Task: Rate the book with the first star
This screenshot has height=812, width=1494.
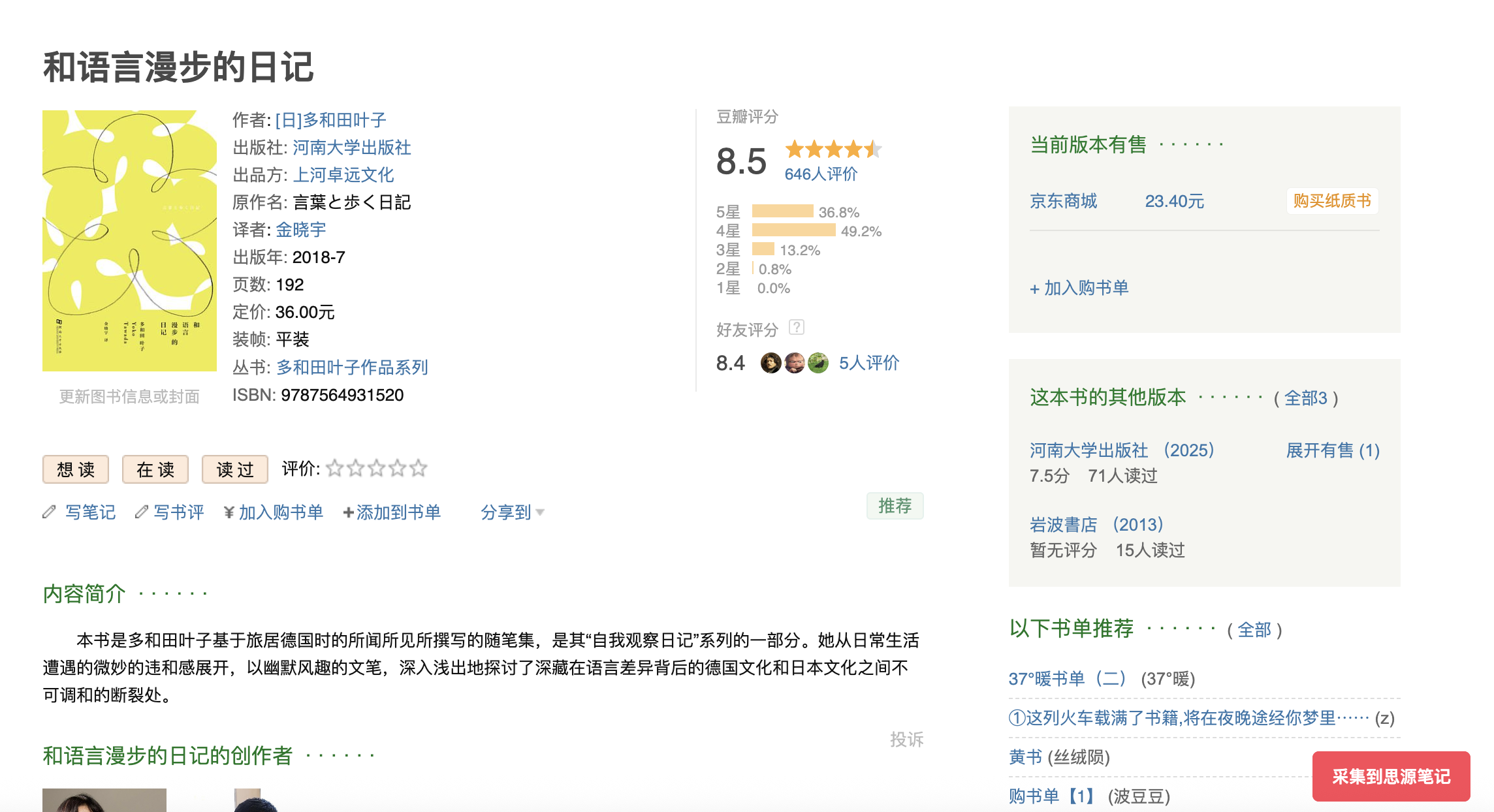Action: click(335, 468)
